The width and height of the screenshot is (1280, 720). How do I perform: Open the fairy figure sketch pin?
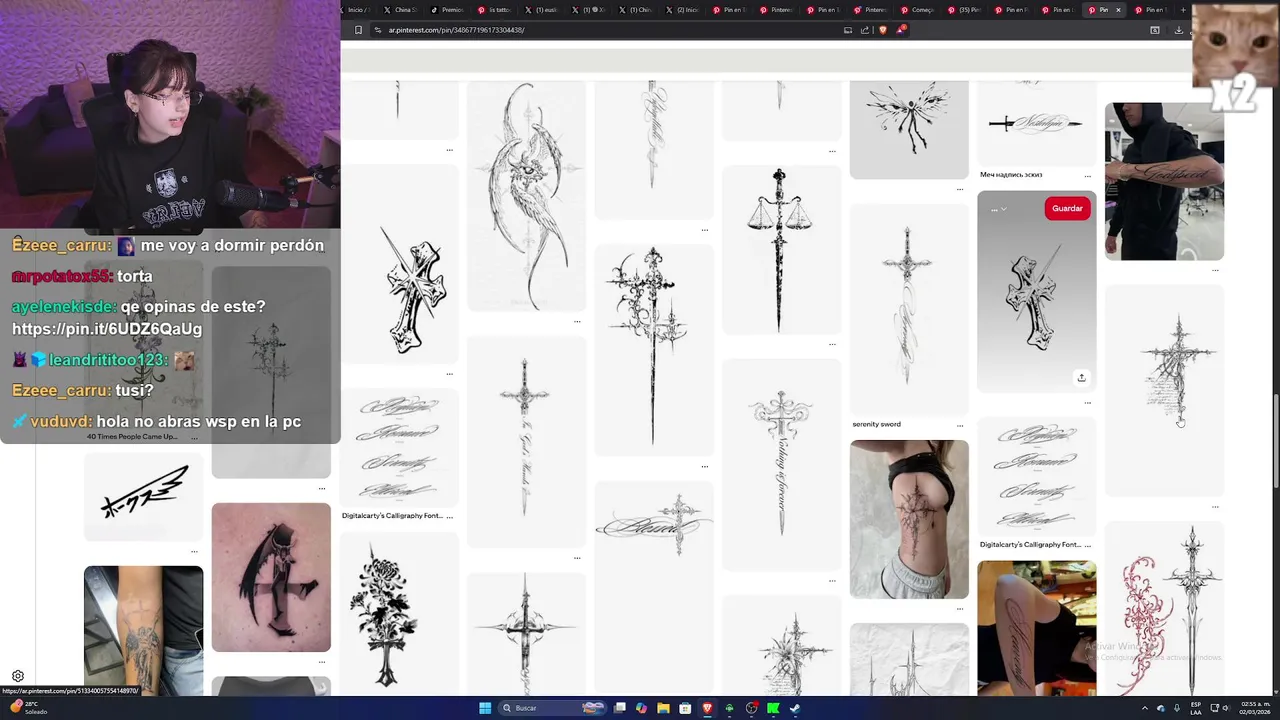(909, 129)
